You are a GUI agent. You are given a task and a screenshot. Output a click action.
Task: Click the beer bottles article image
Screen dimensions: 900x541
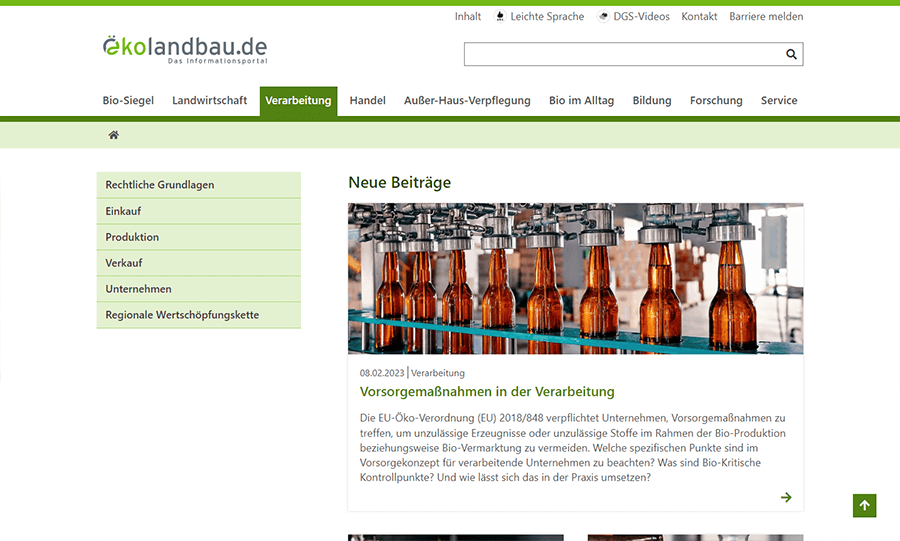click(575, 279)
